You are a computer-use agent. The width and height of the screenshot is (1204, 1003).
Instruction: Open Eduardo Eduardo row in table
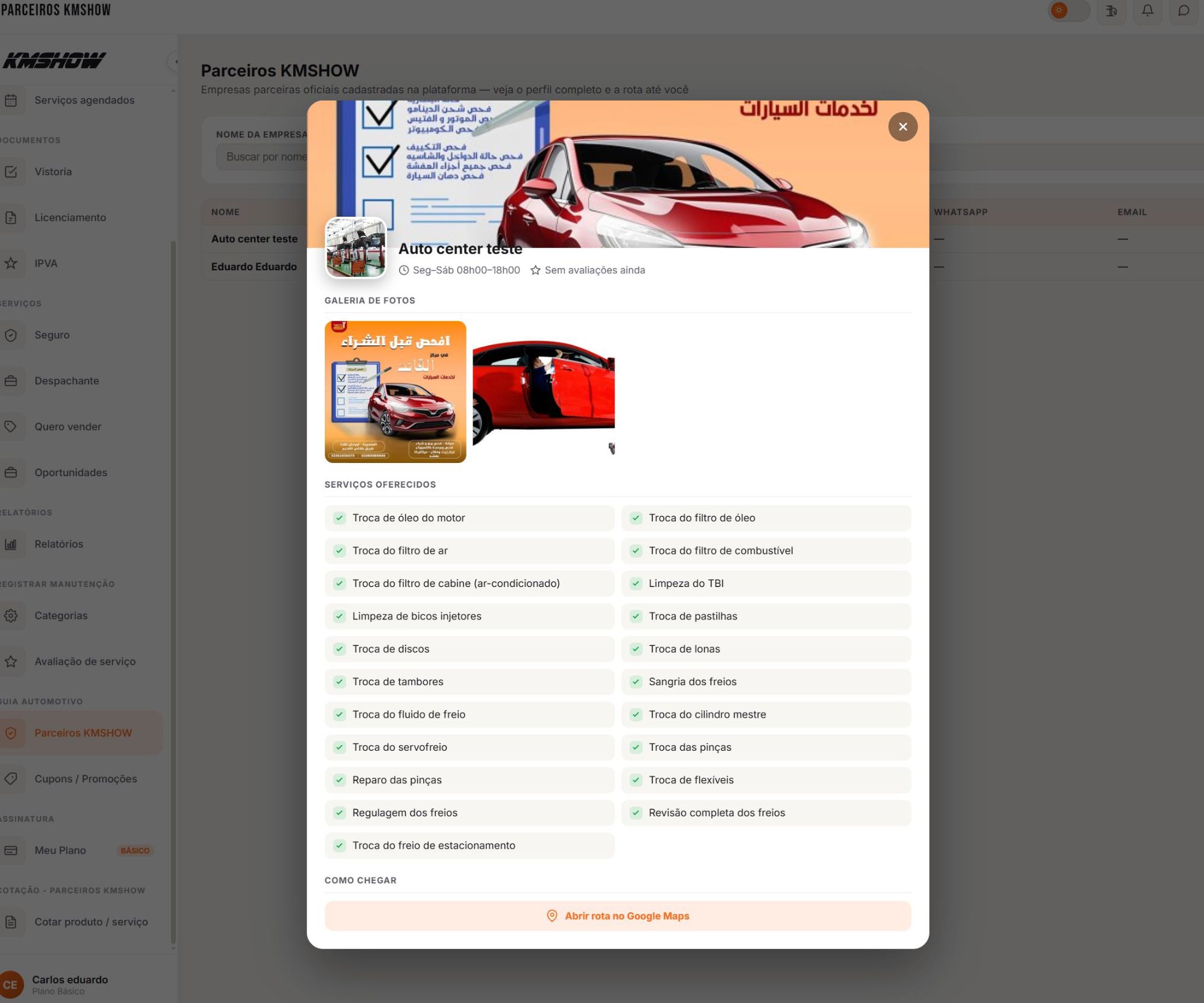(254, 267)
